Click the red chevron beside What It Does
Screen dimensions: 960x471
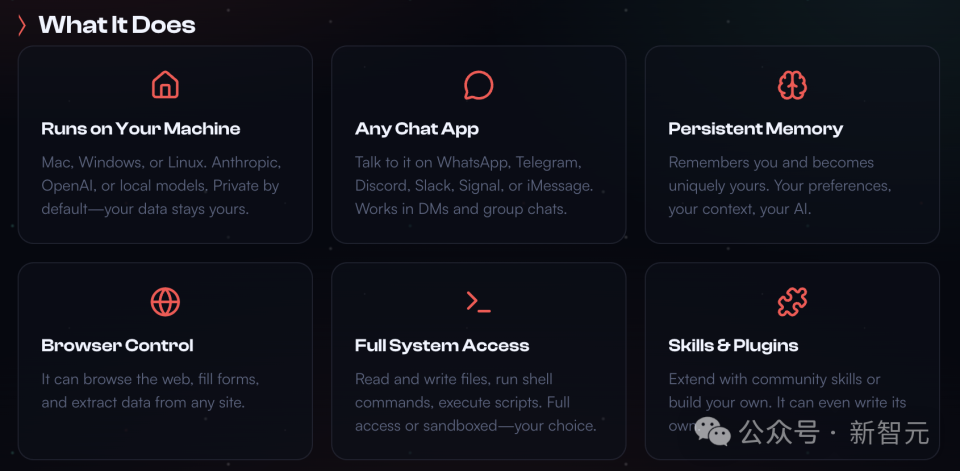[22, 25]
